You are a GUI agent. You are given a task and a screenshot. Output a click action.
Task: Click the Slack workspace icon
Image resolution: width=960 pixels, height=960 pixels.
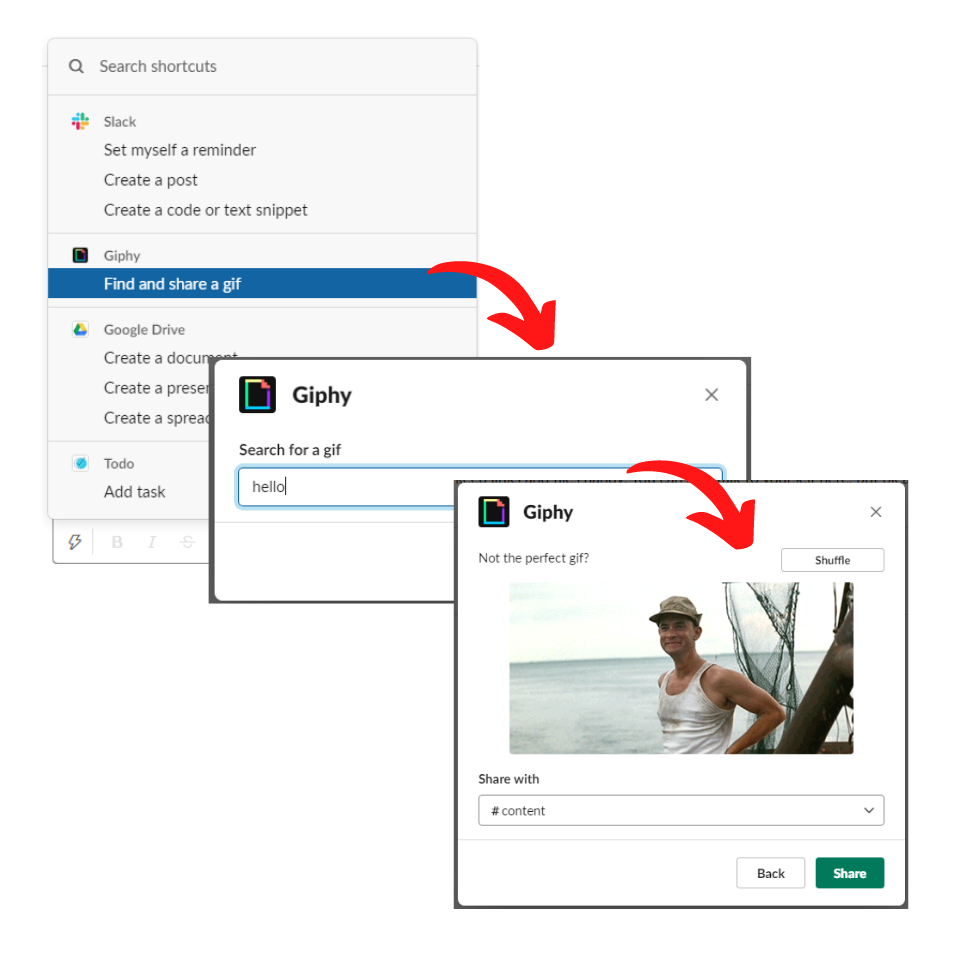(x=80, y=121)
